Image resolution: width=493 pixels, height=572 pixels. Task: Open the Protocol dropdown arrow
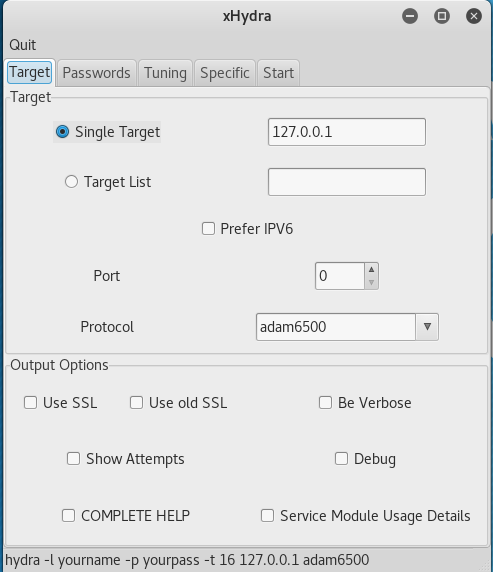click(427, 326)
